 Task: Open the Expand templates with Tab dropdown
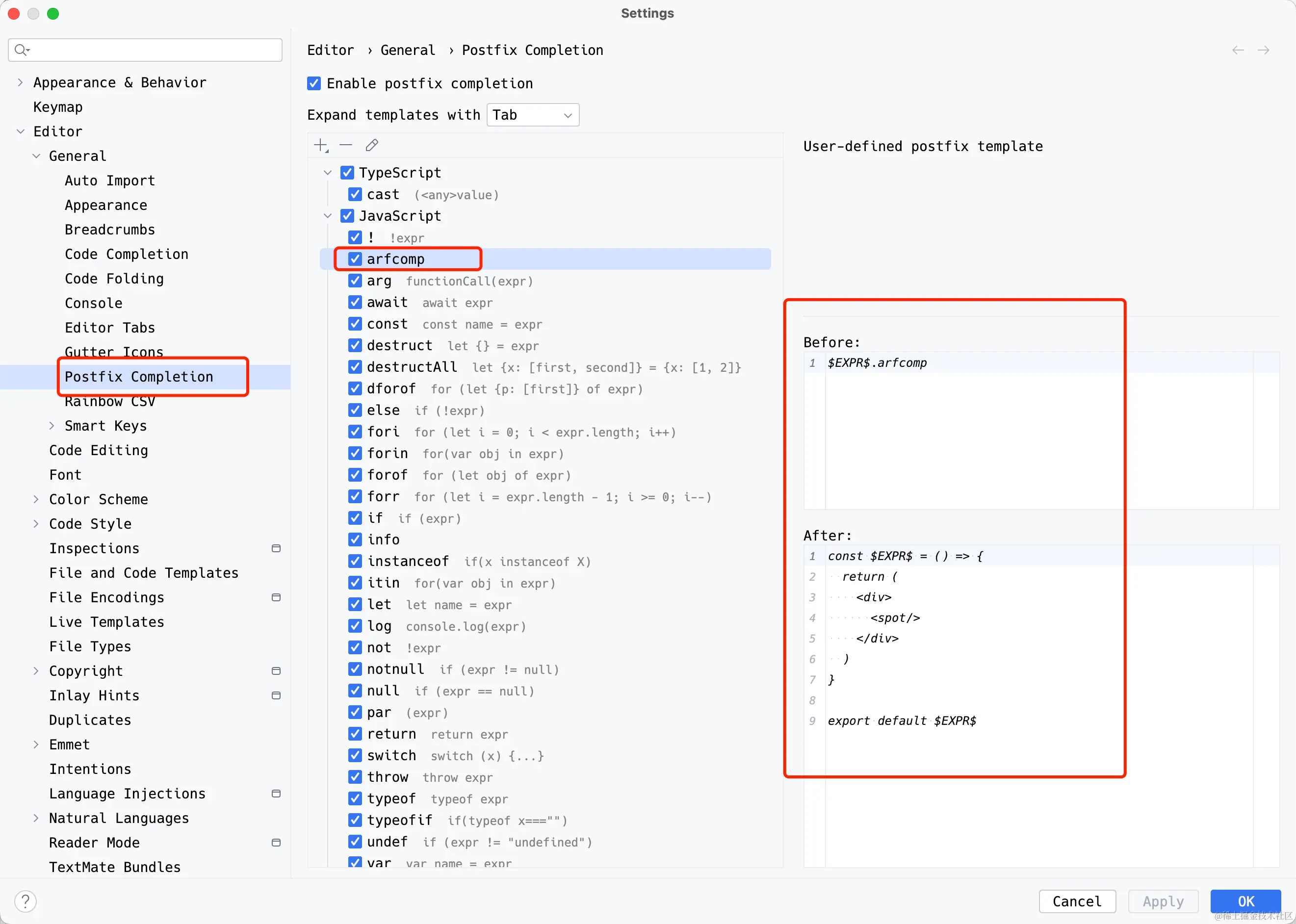point(533,115)
